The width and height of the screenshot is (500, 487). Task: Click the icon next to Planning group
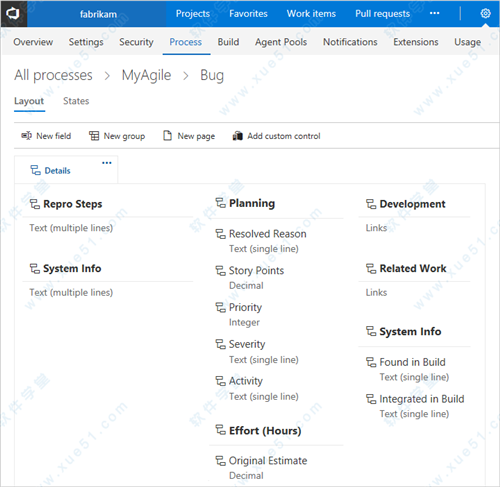coord(220,203)
